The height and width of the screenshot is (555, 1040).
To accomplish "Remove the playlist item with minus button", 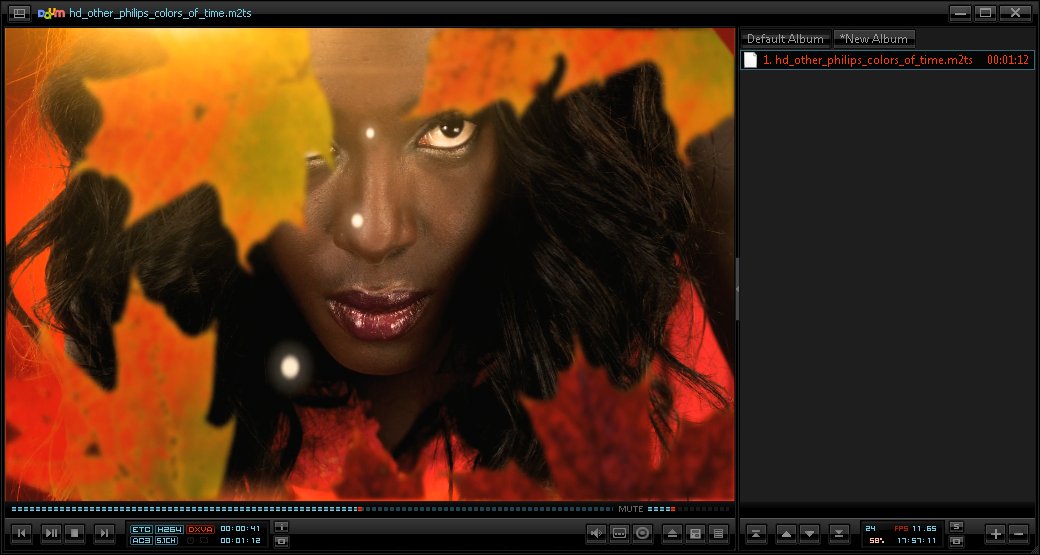I will (x=1019, y=534).
